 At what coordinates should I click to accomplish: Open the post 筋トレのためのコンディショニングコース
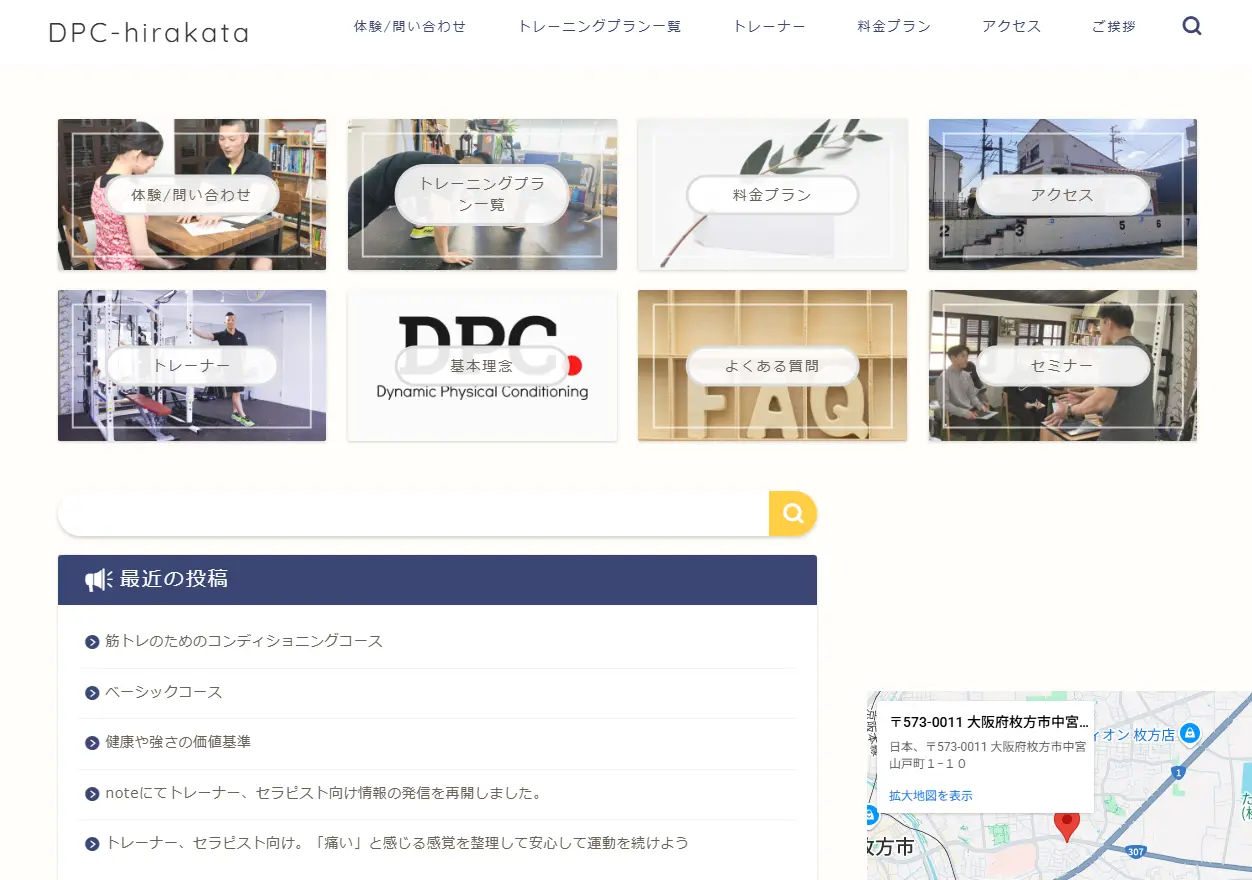point(244,641)
